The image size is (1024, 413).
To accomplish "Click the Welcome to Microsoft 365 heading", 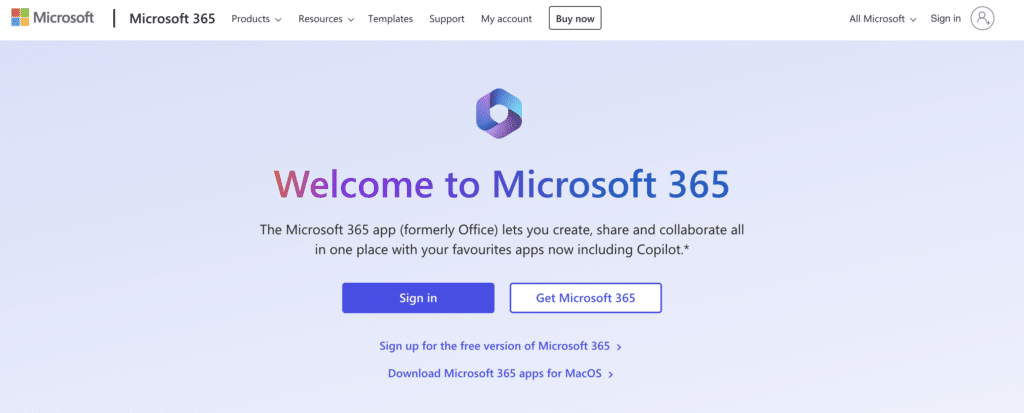I will coord(501,184).
